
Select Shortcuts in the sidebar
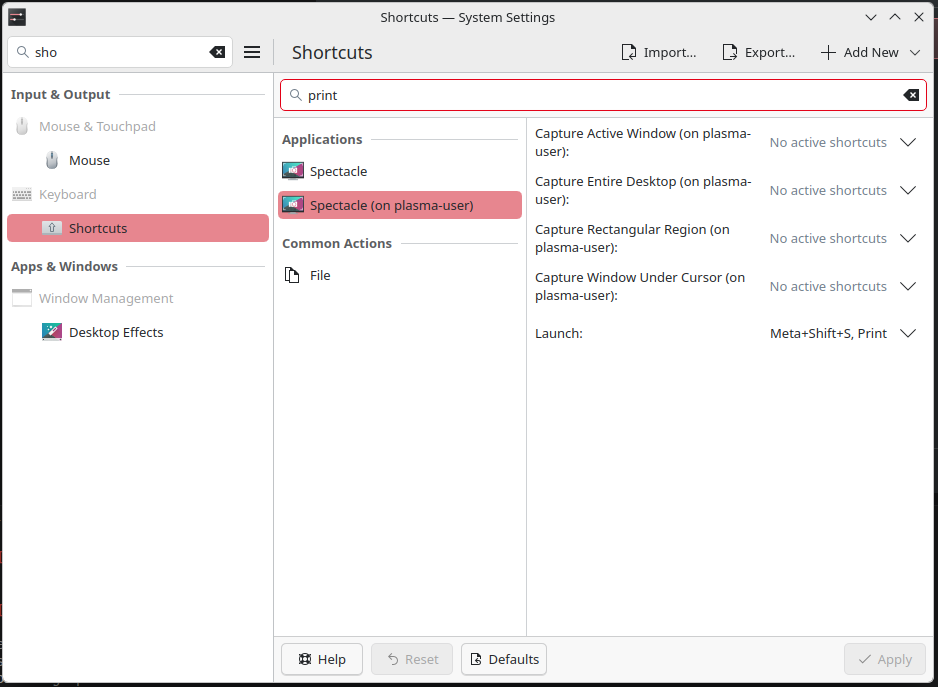[x=98, y=228]
